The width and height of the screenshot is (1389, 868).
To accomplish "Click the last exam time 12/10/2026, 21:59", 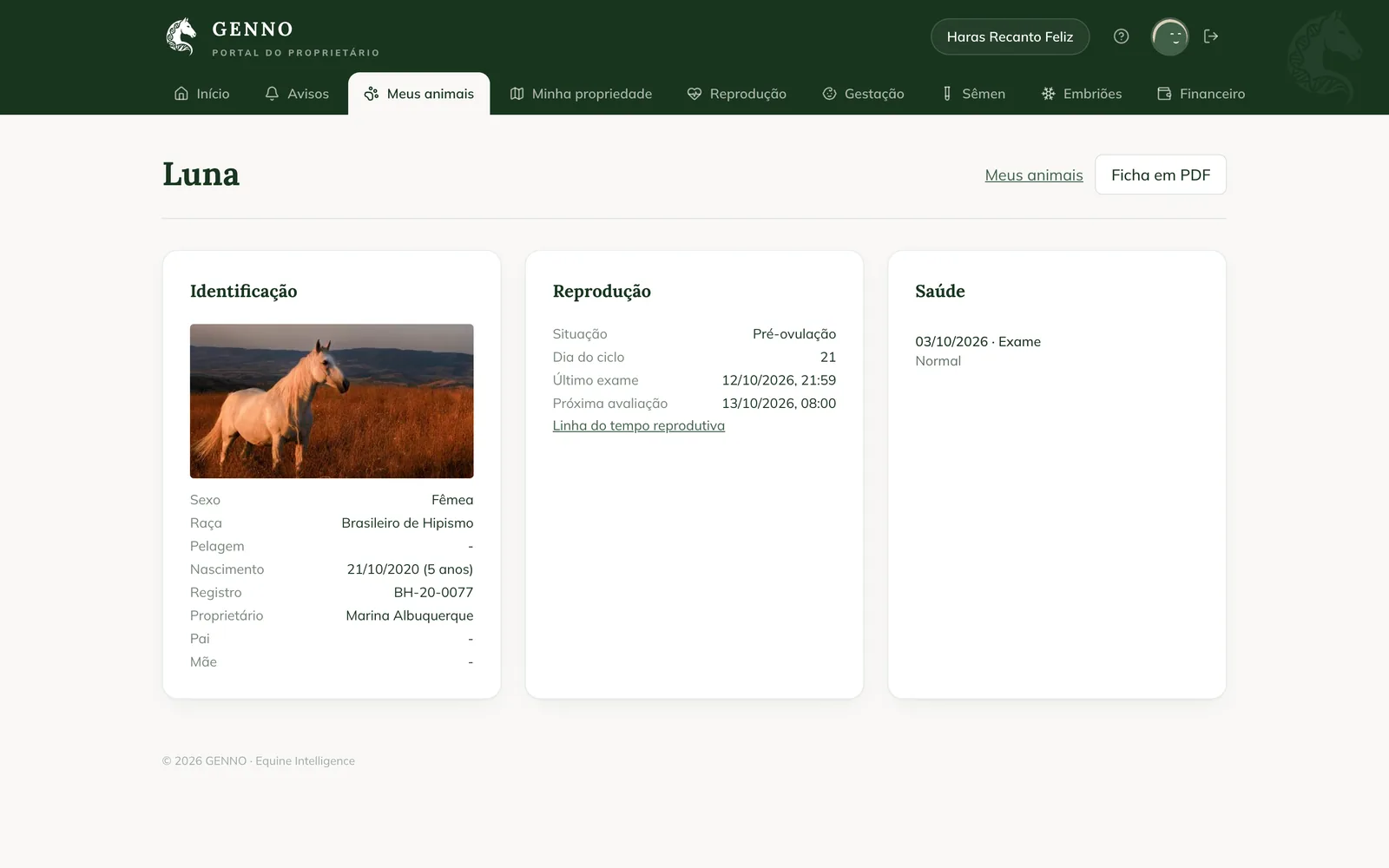I will tap(779, 380).
